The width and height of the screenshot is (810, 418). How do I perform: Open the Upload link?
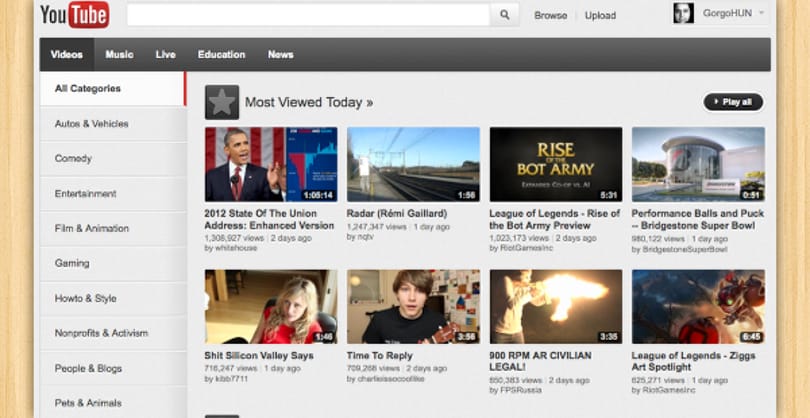[x=600, y=16]
